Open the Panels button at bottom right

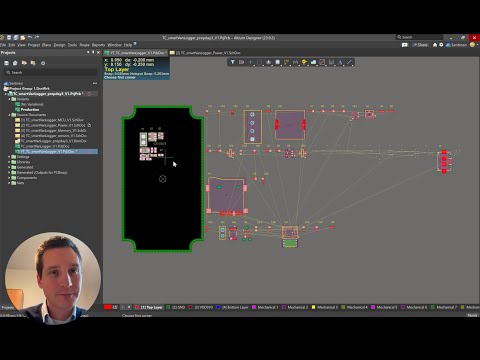point(472,315)
